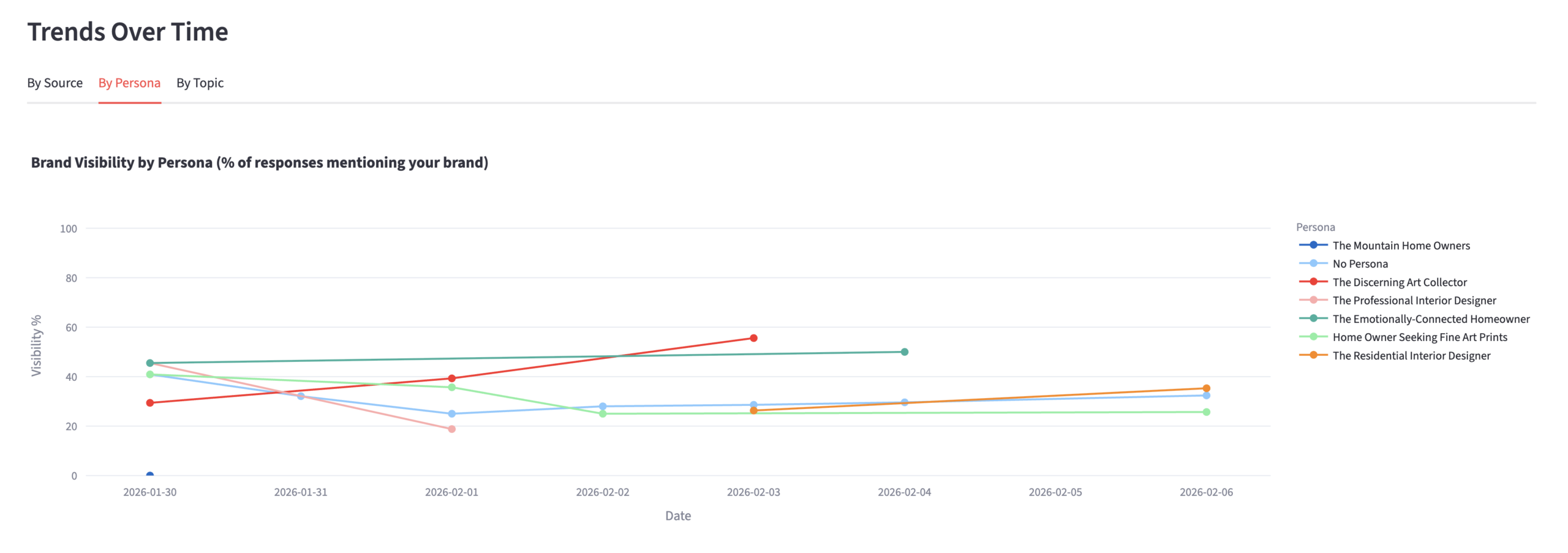Click the red underline indicator under By Persona
Screen dimensions: 1568x553
coord(129,105)
